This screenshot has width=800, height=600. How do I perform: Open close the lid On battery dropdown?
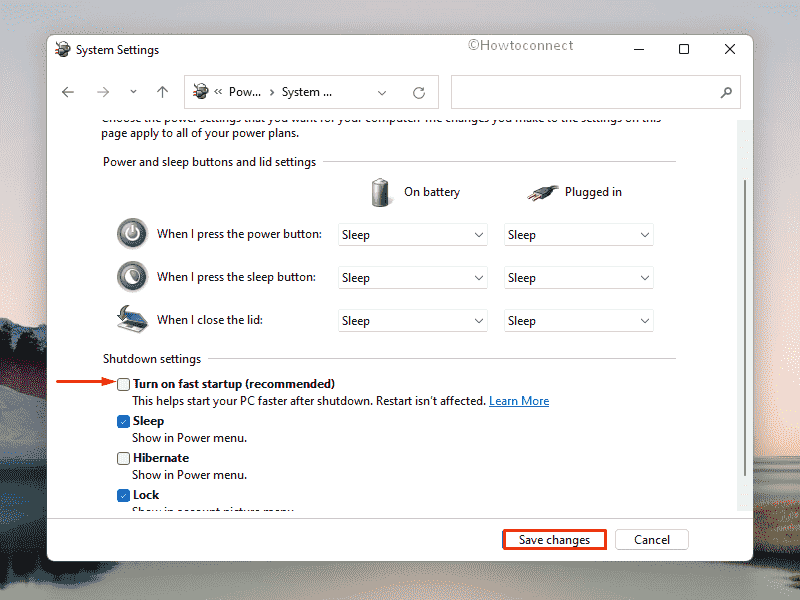[x=413, y=320]
